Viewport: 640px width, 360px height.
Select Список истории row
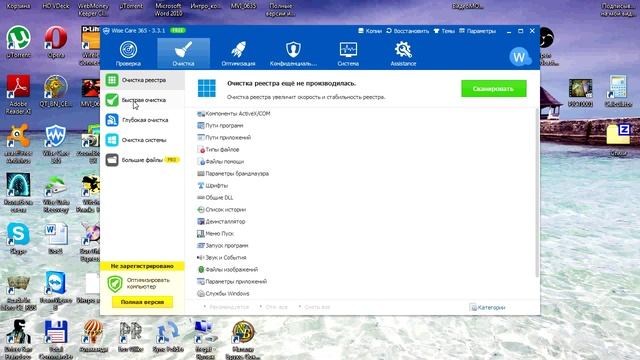pyautogui.click(x=222, y=209)
